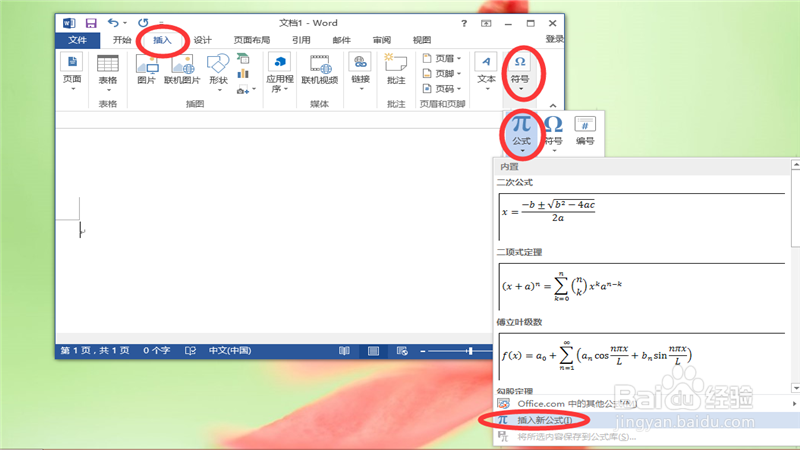Insert 联机图片 online pictures
The width and height of the screenshot is (800, 450).
pyautogui.click(x=182, y=69)
